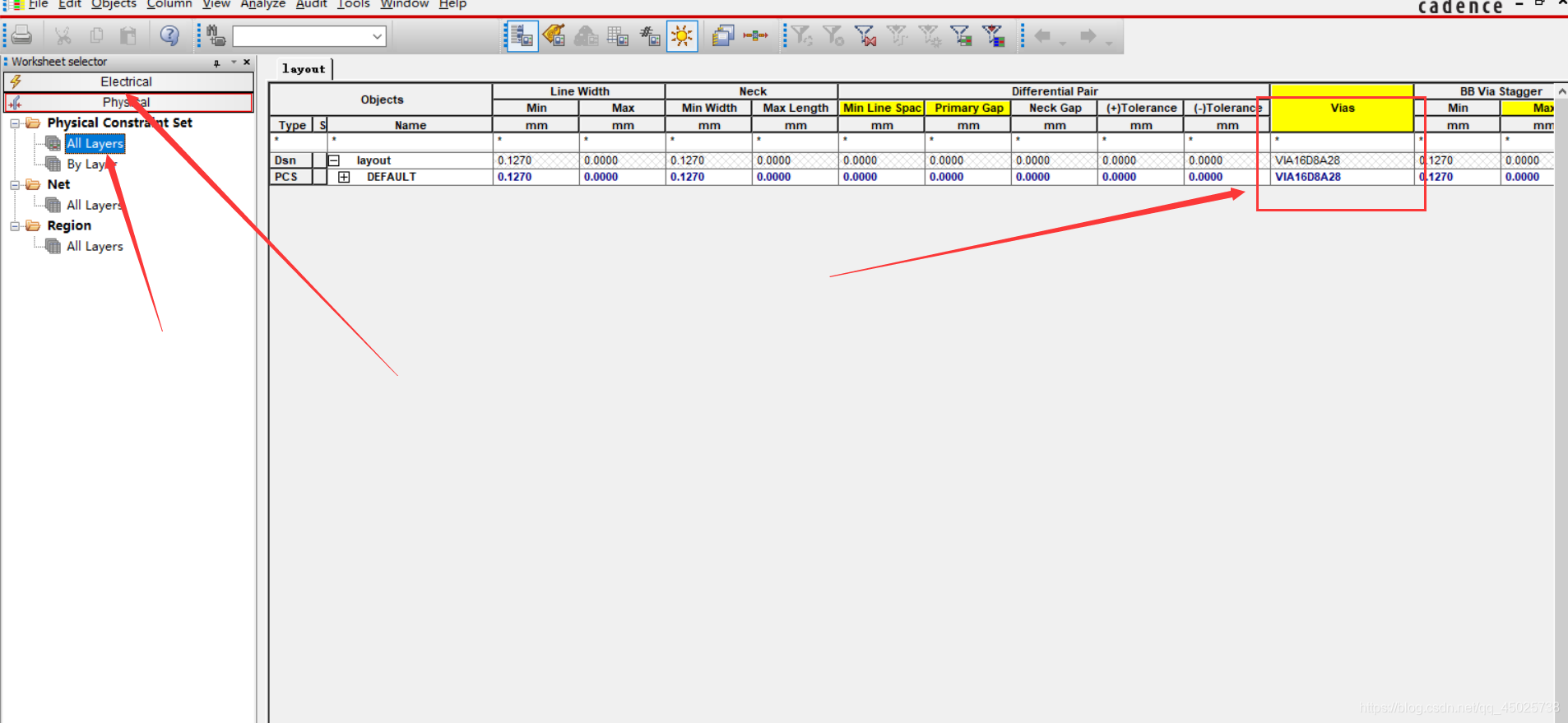Click the Min Line Spacing column header

(882, 108)
